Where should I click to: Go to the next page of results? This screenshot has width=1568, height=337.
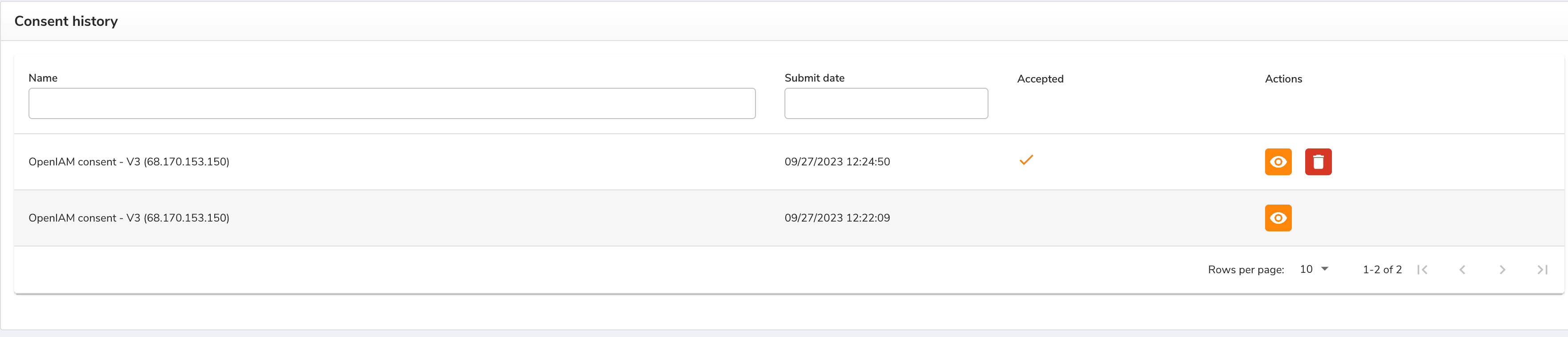[x=1502, y=269]
